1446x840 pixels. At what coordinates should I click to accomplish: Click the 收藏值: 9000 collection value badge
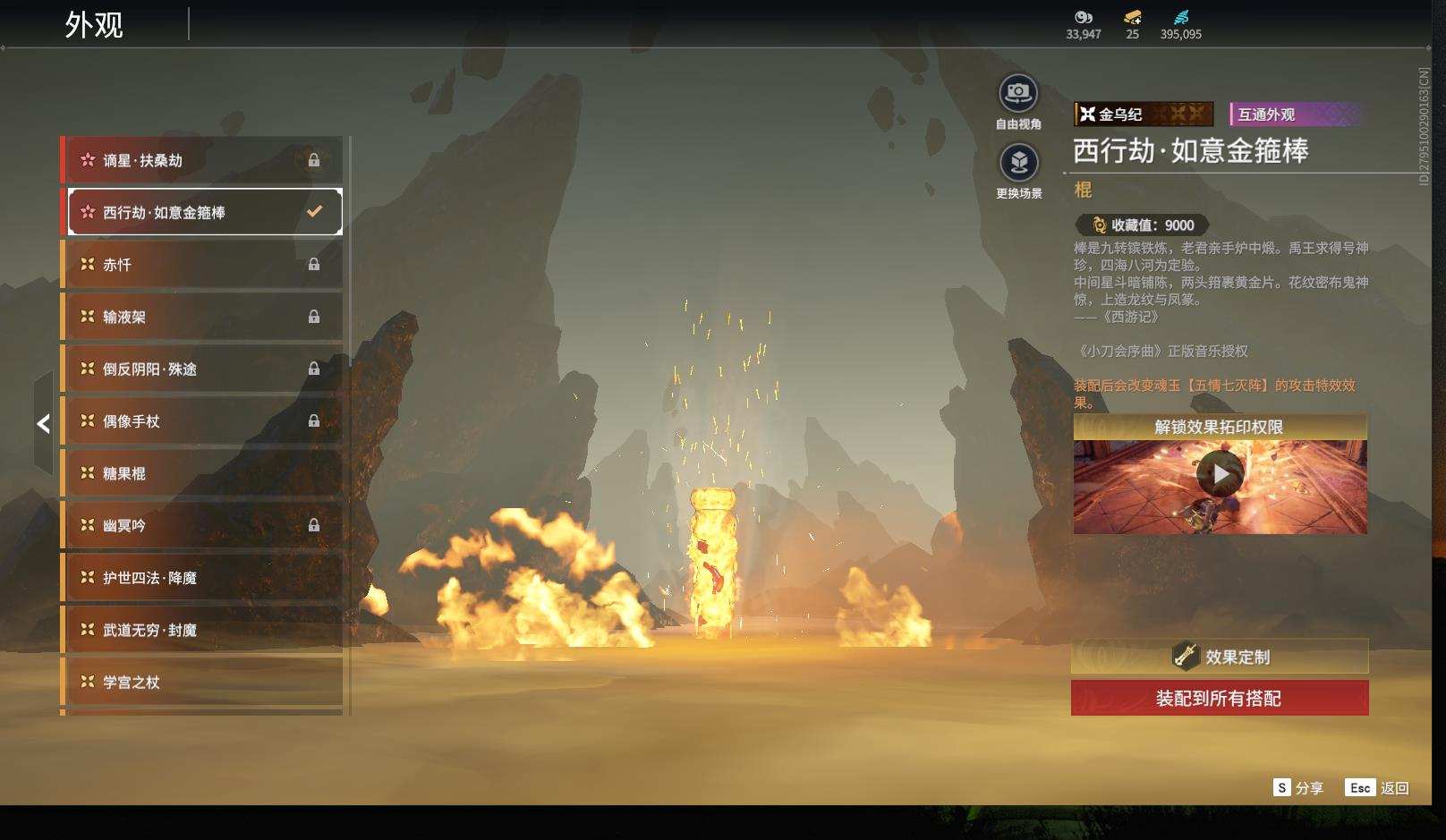coord(1143,225)
